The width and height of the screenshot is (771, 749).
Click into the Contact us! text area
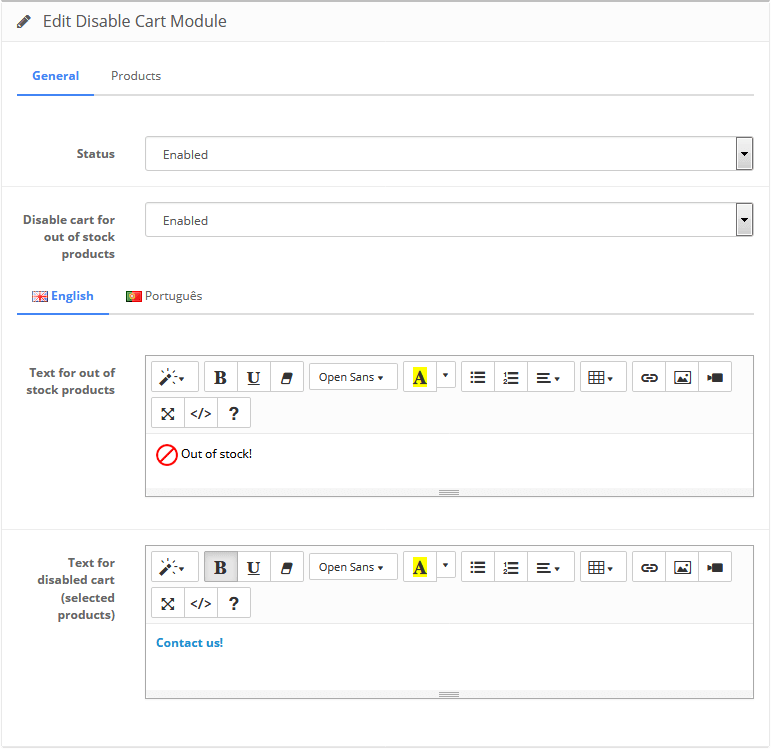point(449,657)
